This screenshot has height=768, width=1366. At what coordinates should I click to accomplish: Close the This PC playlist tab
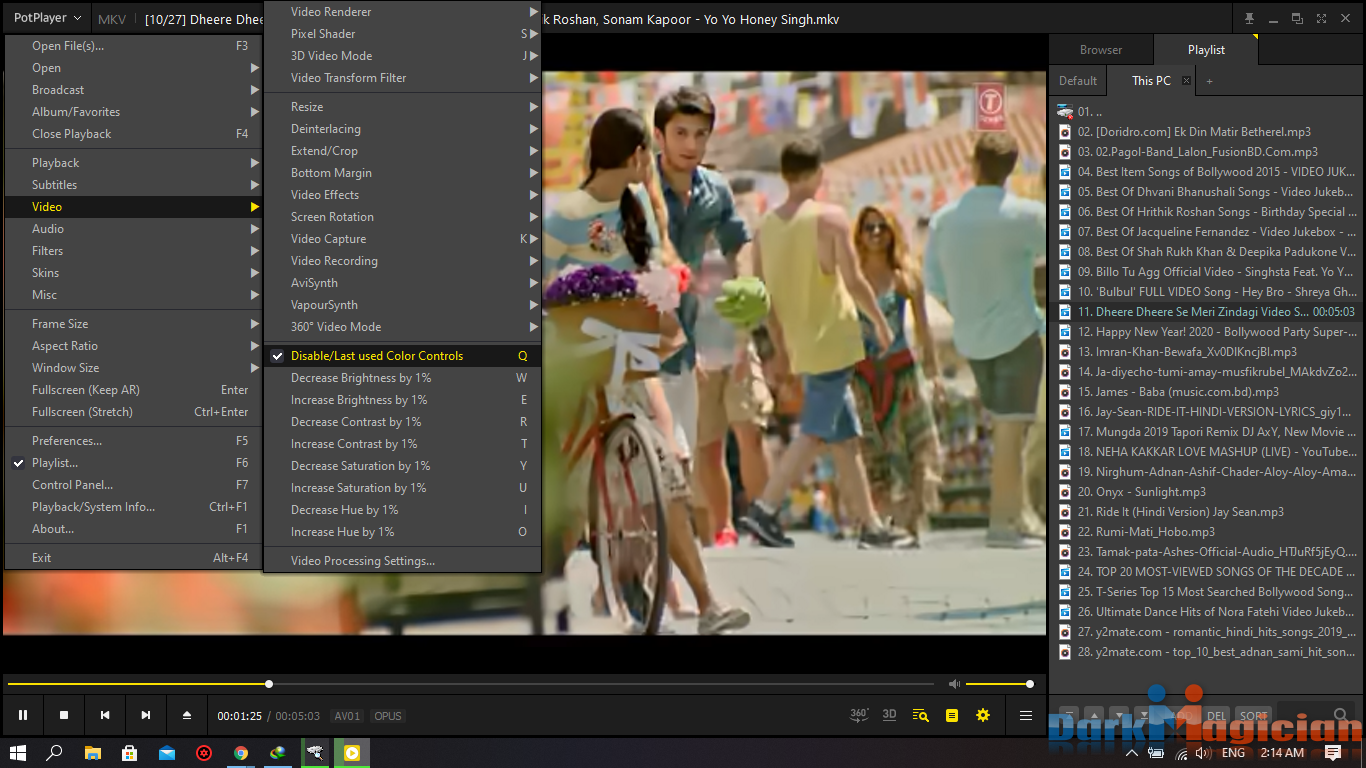click(x=1187, y=81)
